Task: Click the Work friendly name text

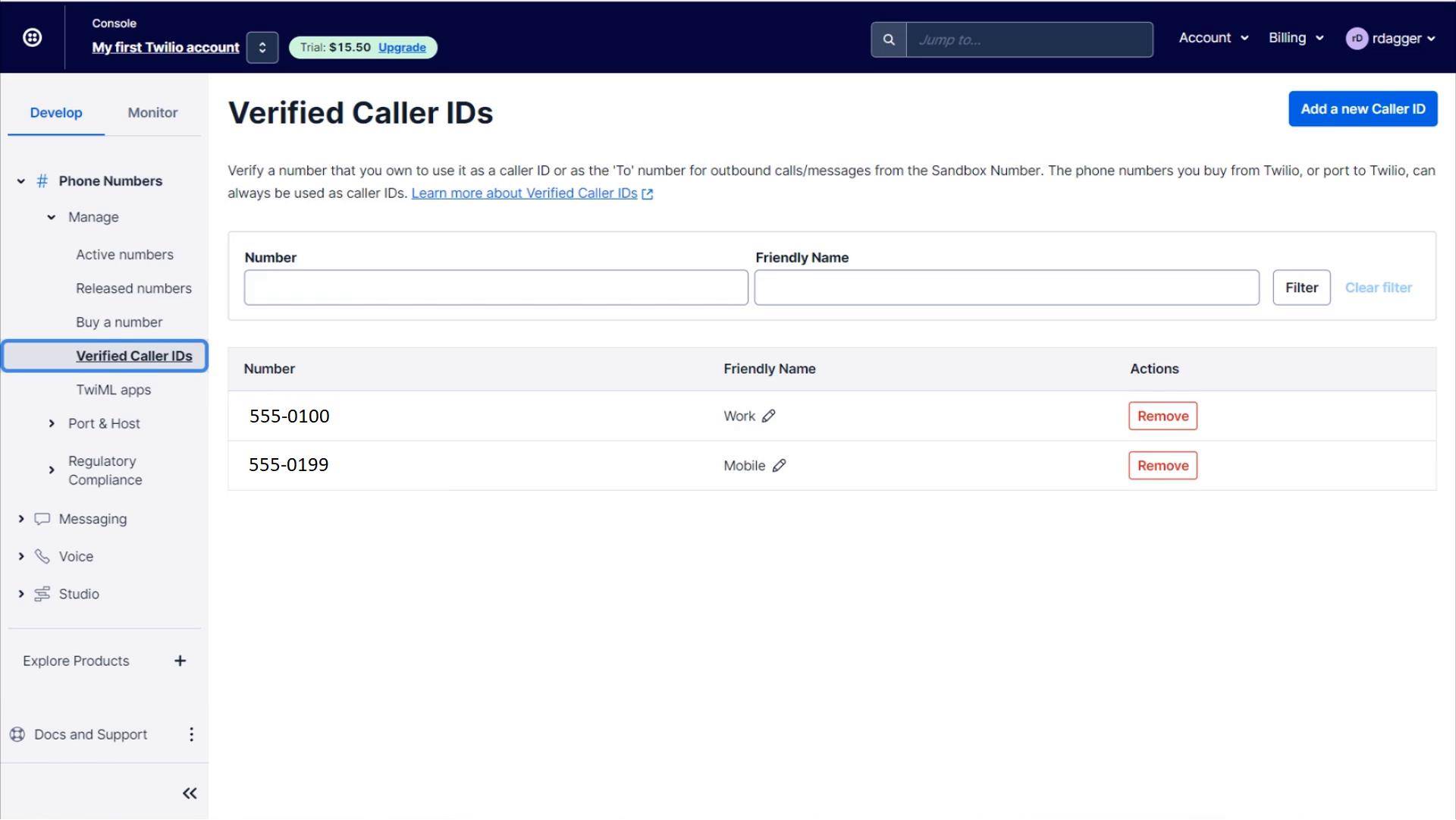Action: (x=739, y=416)
